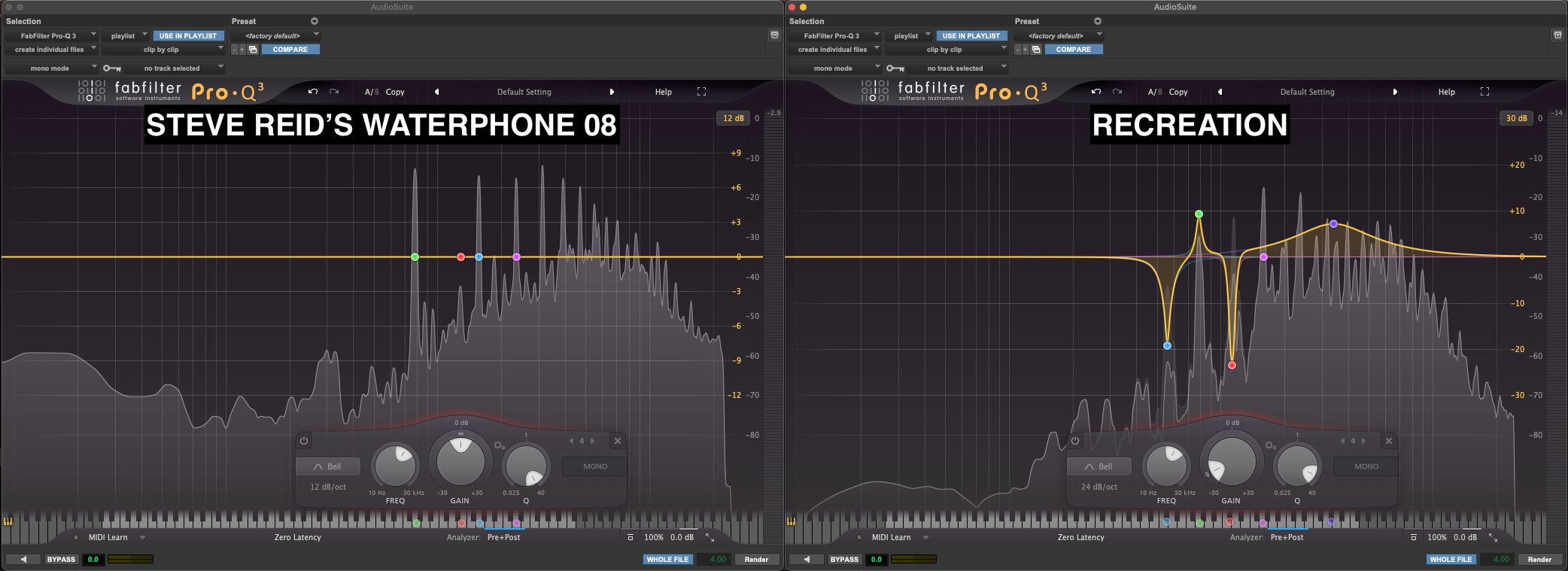
Task: Click COMPARE button in Waterphone window
Action: coord(290,50)
